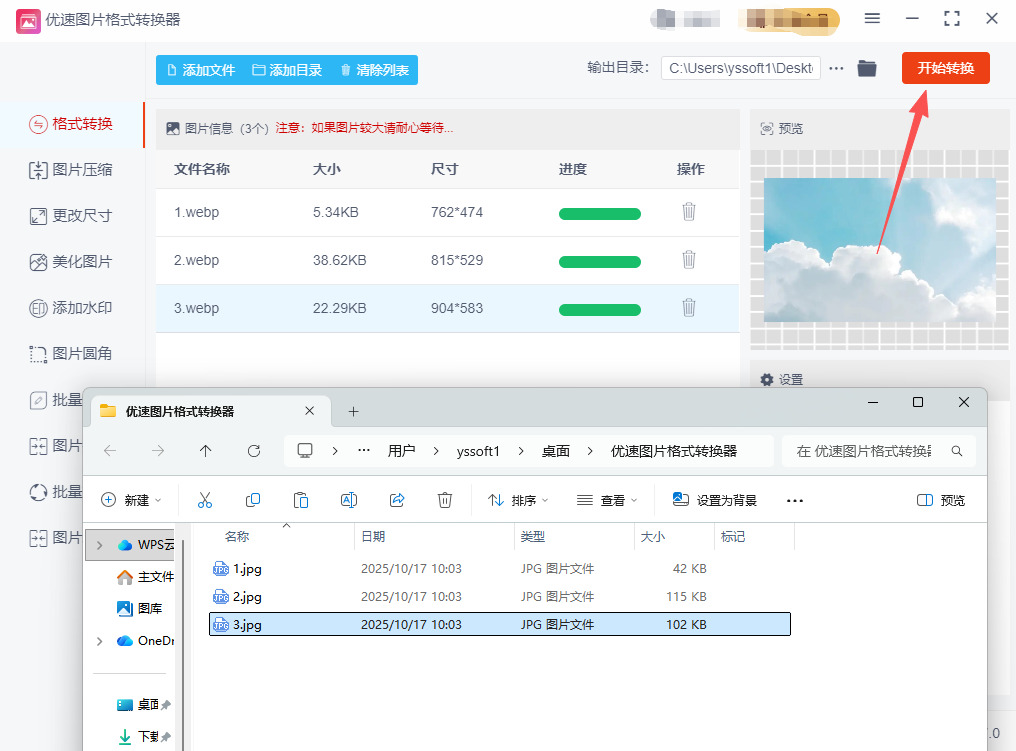Image resolution: width=1016 pixels, height=751 pixels.
Task: Open the output directory folder icon
Action: [x=866, y=69]
